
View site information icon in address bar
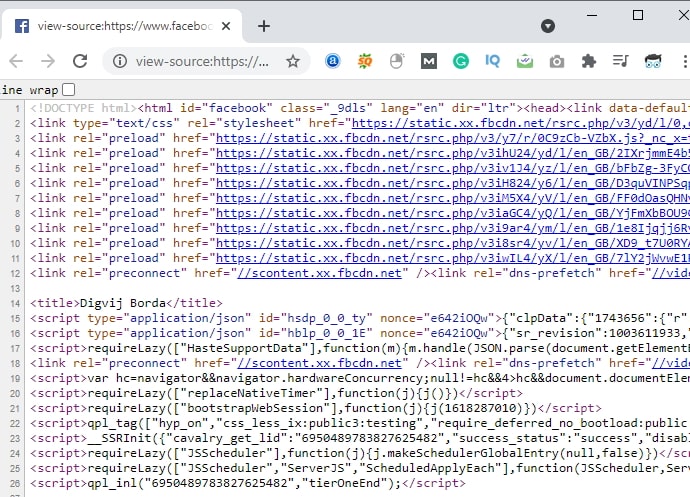[120, 61]
